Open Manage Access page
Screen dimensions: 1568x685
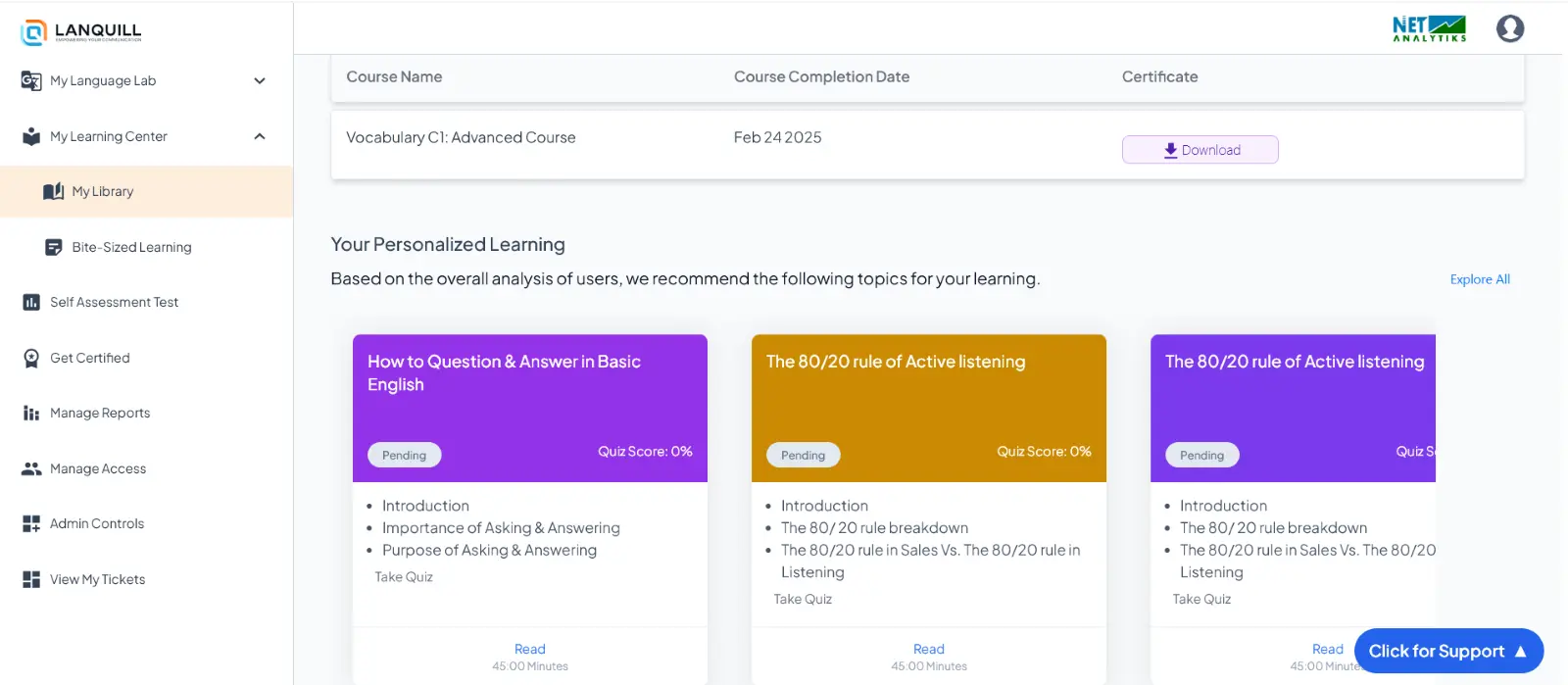click(x=147, y=468)
